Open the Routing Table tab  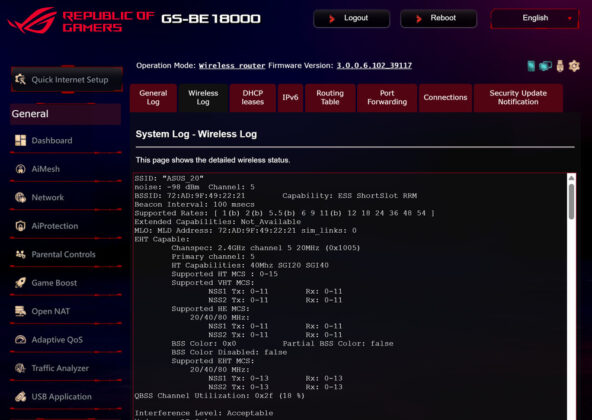click(x=330, y=97)
